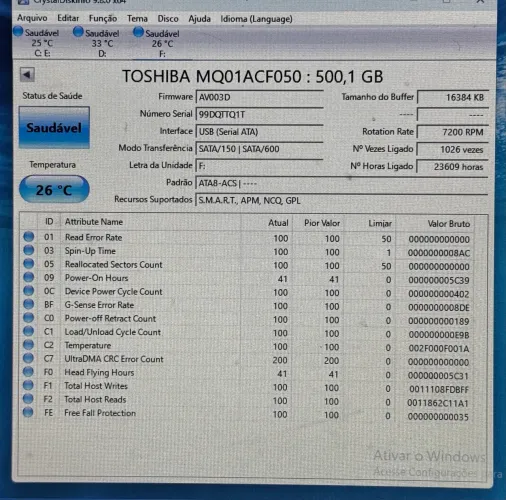The width and height of the screenshot is (506, 500).
Task: Open the Arquivo menu
Action: 32,18
